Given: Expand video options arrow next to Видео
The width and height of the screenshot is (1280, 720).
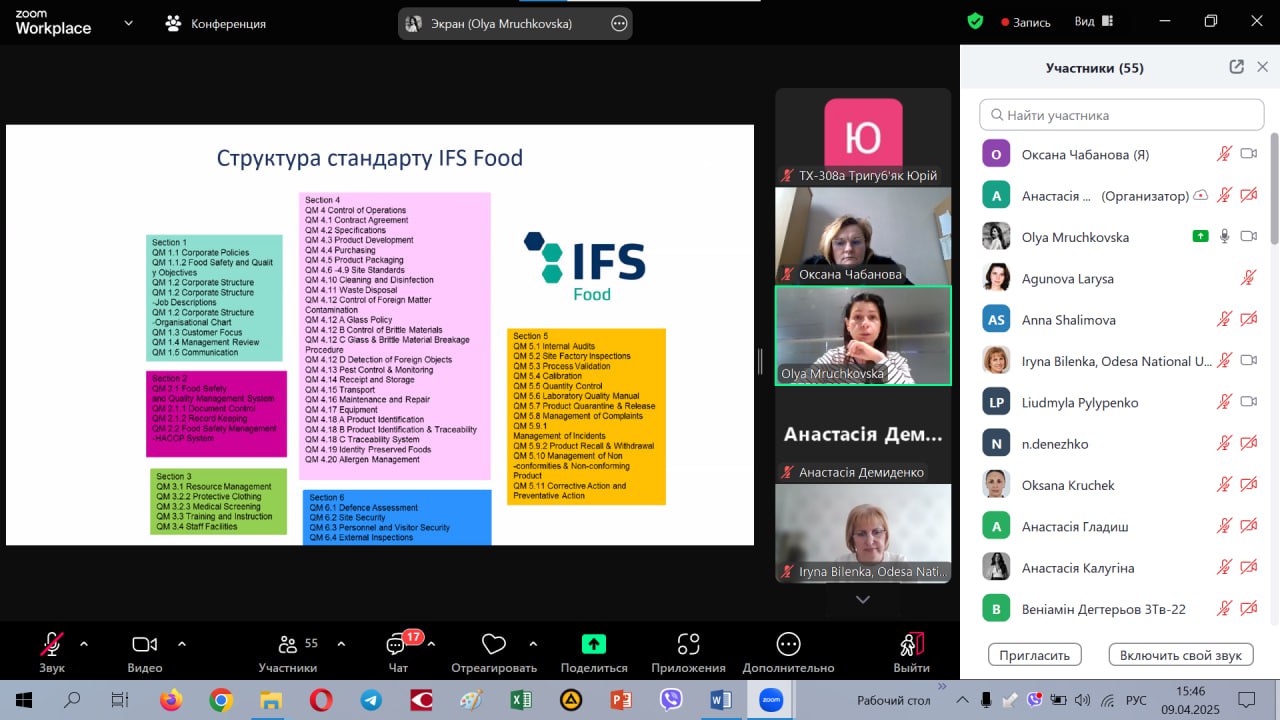Looking at the screenshot, I should coord(182,644).
